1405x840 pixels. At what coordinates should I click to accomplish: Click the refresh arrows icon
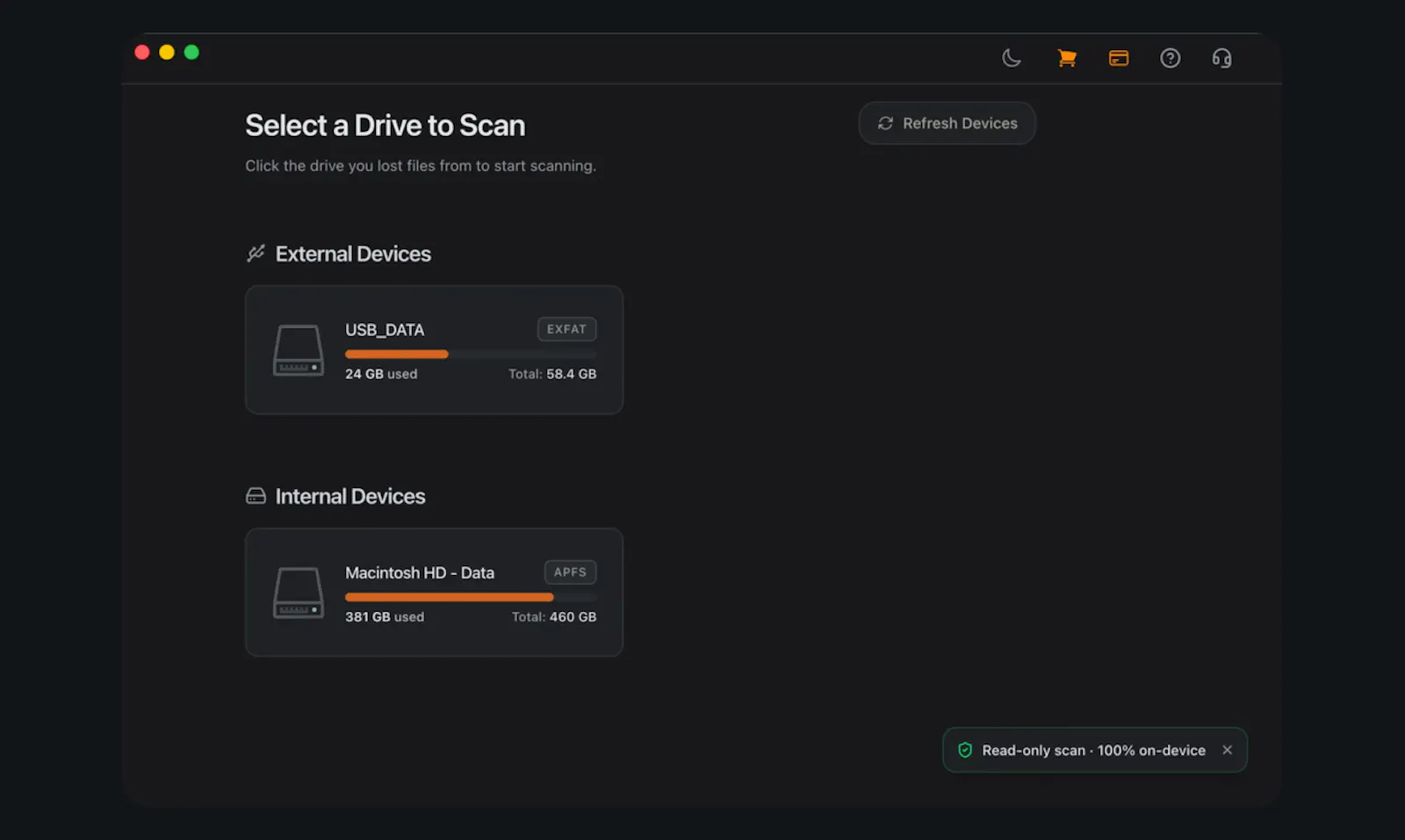[x=885, y=124]
